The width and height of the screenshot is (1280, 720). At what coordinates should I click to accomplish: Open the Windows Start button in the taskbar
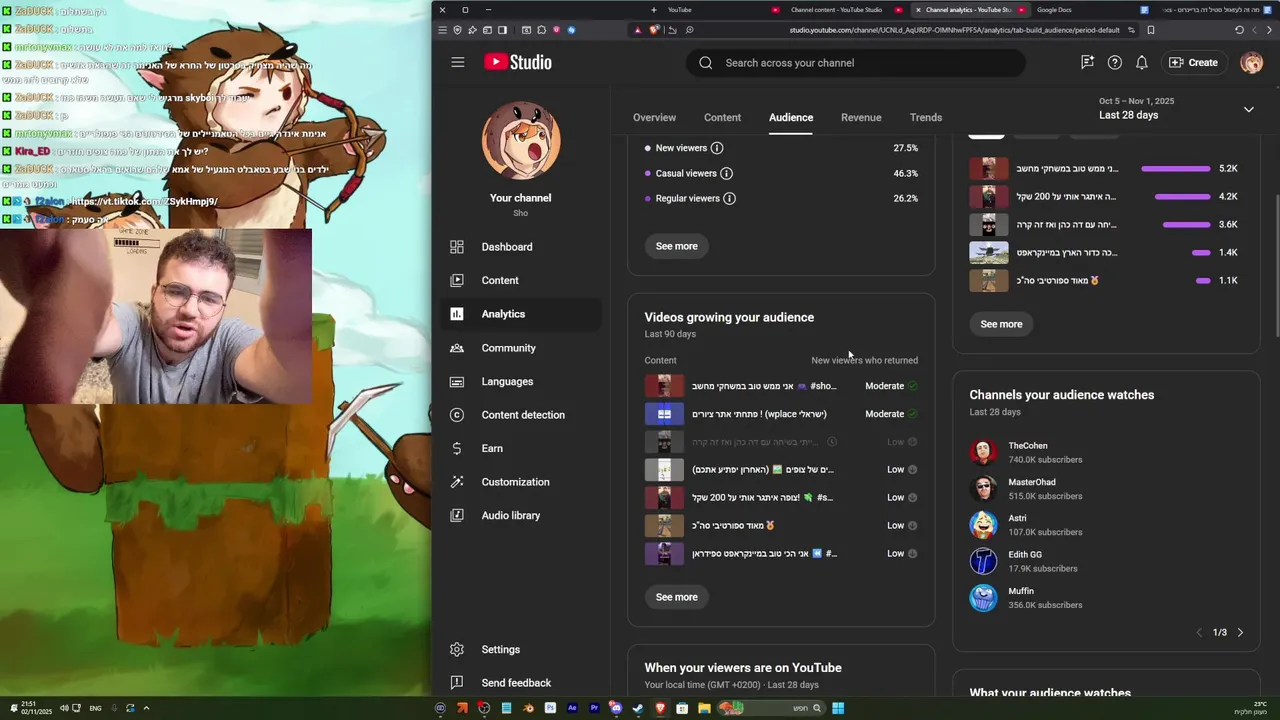point(838,708)
